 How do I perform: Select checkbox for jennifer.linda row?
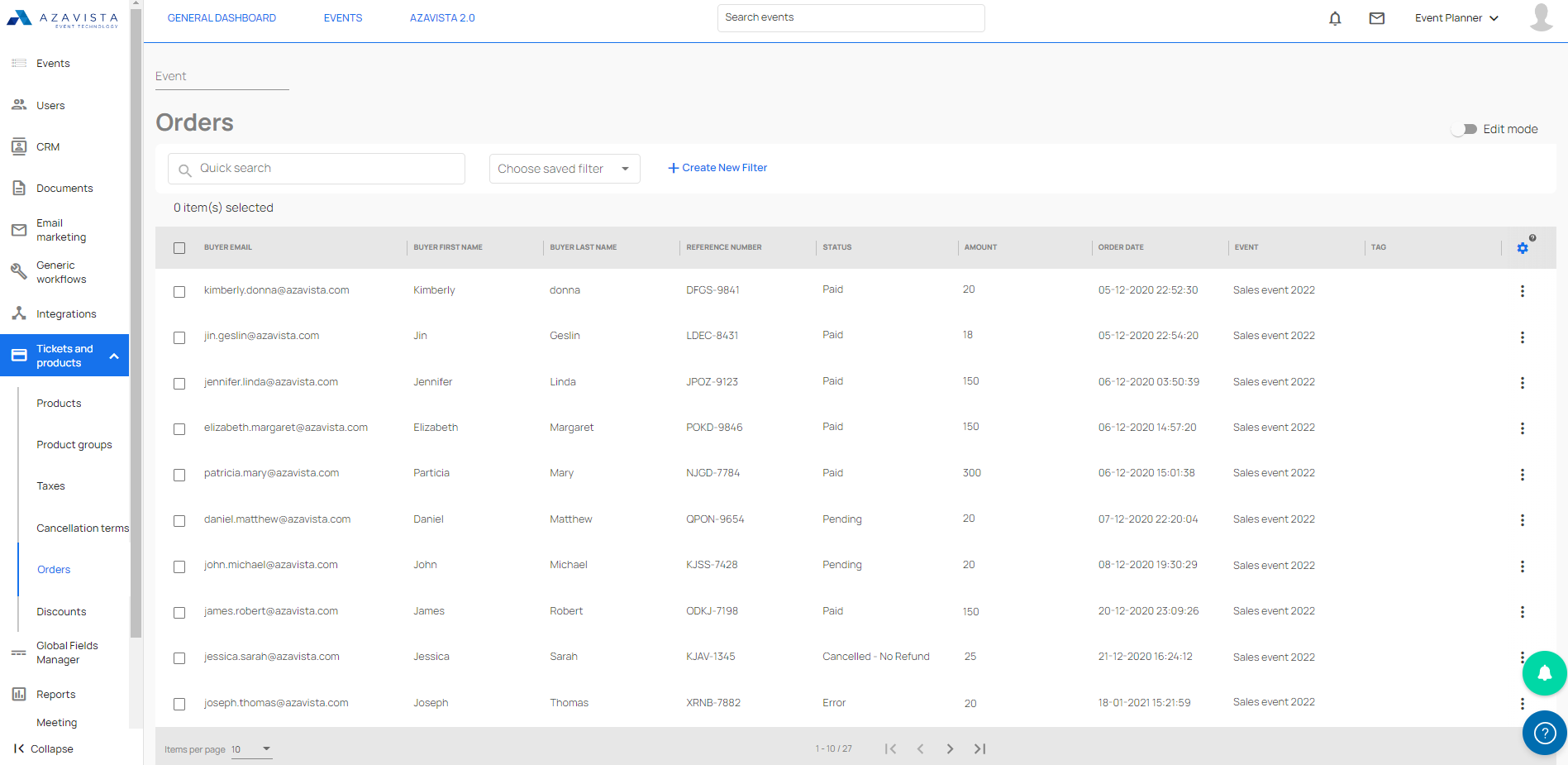click(x=179, y=384)
